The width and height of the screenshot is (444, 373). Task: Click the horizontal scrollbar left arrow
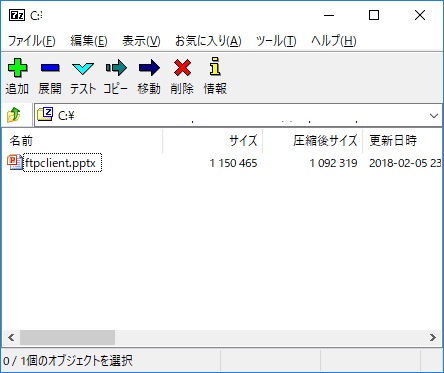click(x=11, y=337)
